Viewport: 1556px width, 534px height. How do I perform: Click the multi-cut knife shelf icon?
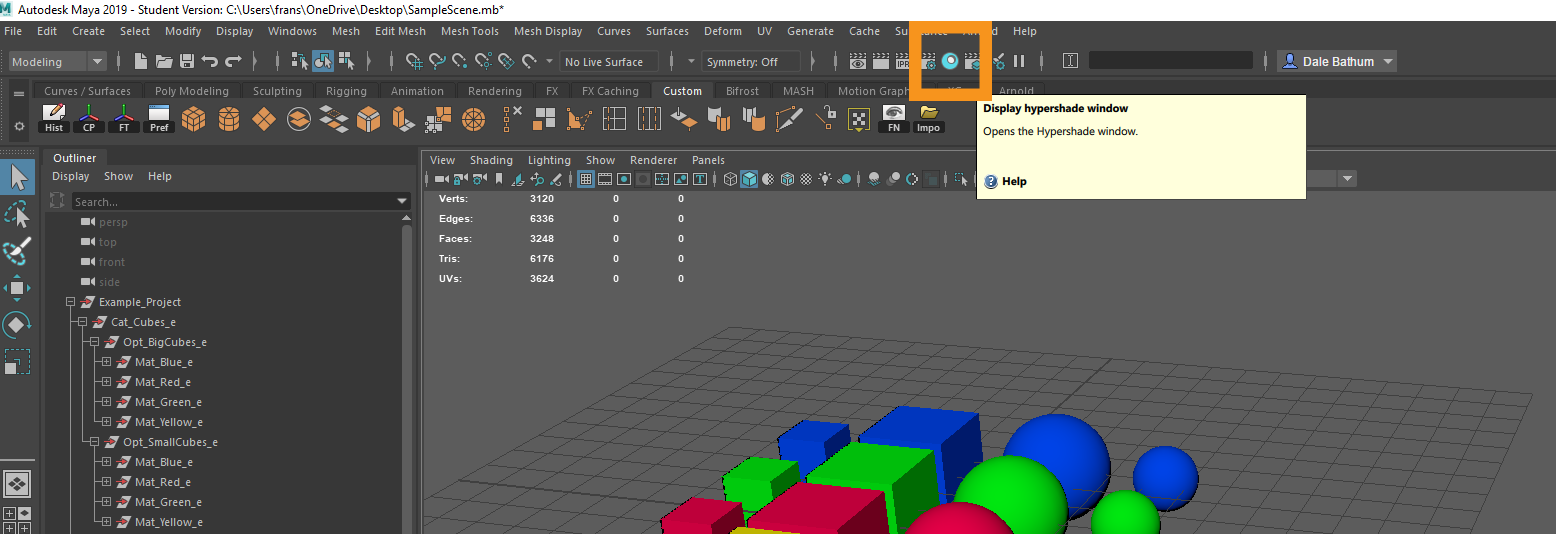[790, 119]
